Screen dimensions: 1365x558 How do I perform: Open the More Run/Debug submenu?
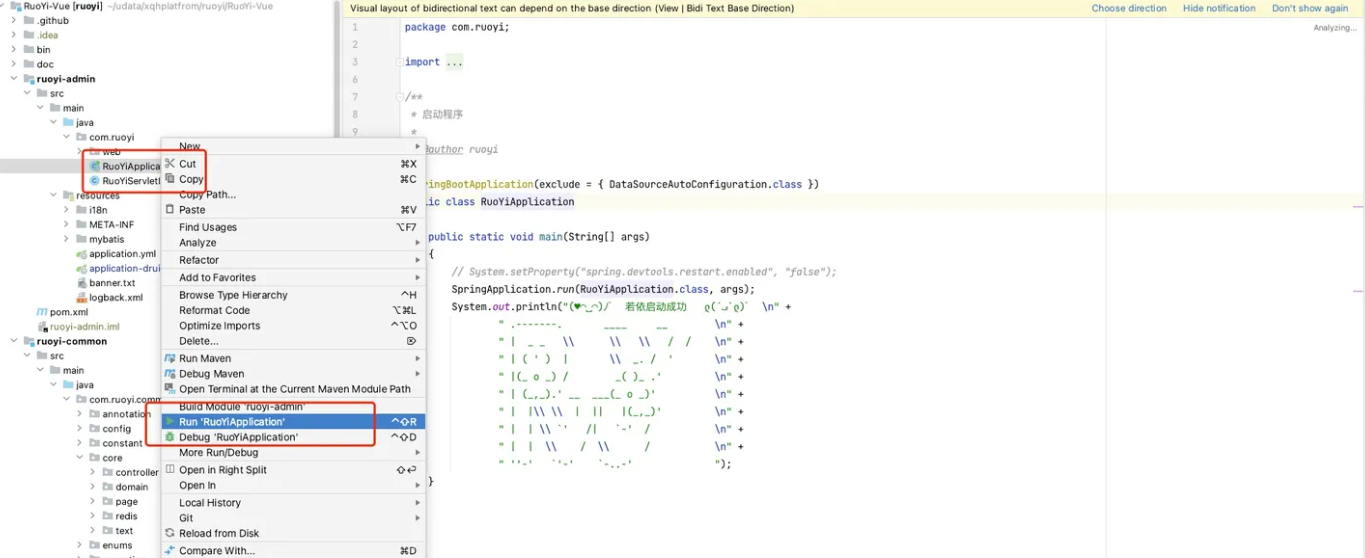[293, 453]
